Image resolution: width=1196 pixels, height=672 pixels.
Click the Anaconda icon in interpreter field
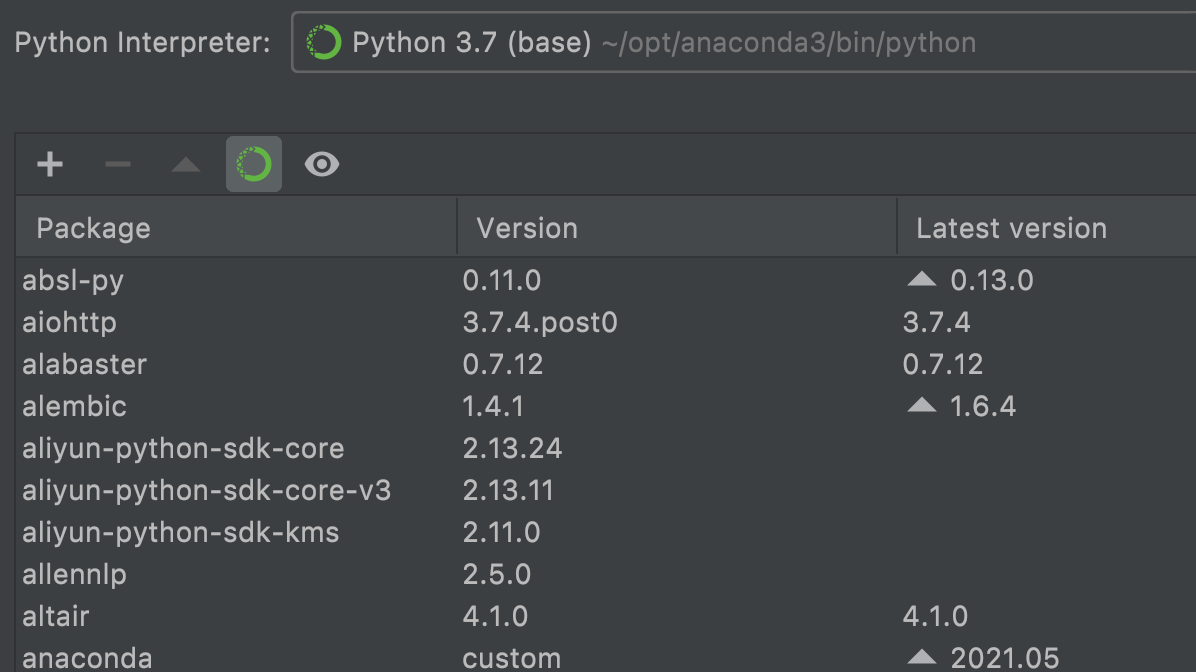pyautogui.click(x=324, y=42)
